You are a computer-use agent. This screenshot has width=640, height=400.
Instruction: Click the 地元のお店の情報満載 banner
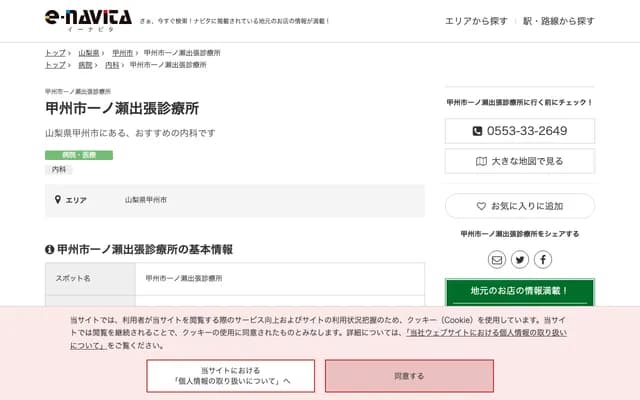(519, 291)
